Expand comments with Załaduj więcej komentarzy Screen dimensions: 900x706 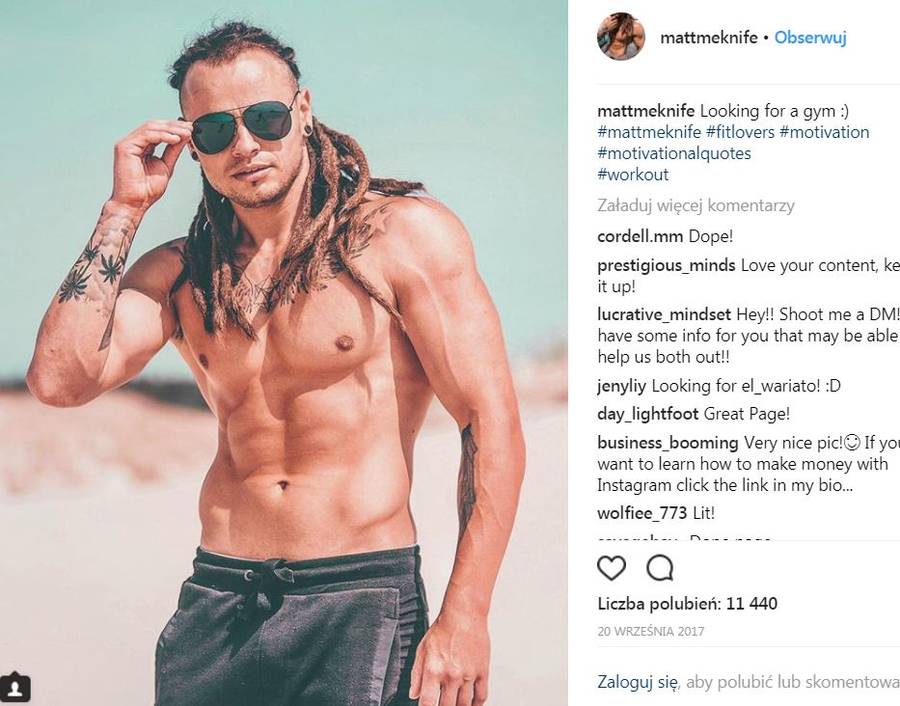tap(696, 205)
